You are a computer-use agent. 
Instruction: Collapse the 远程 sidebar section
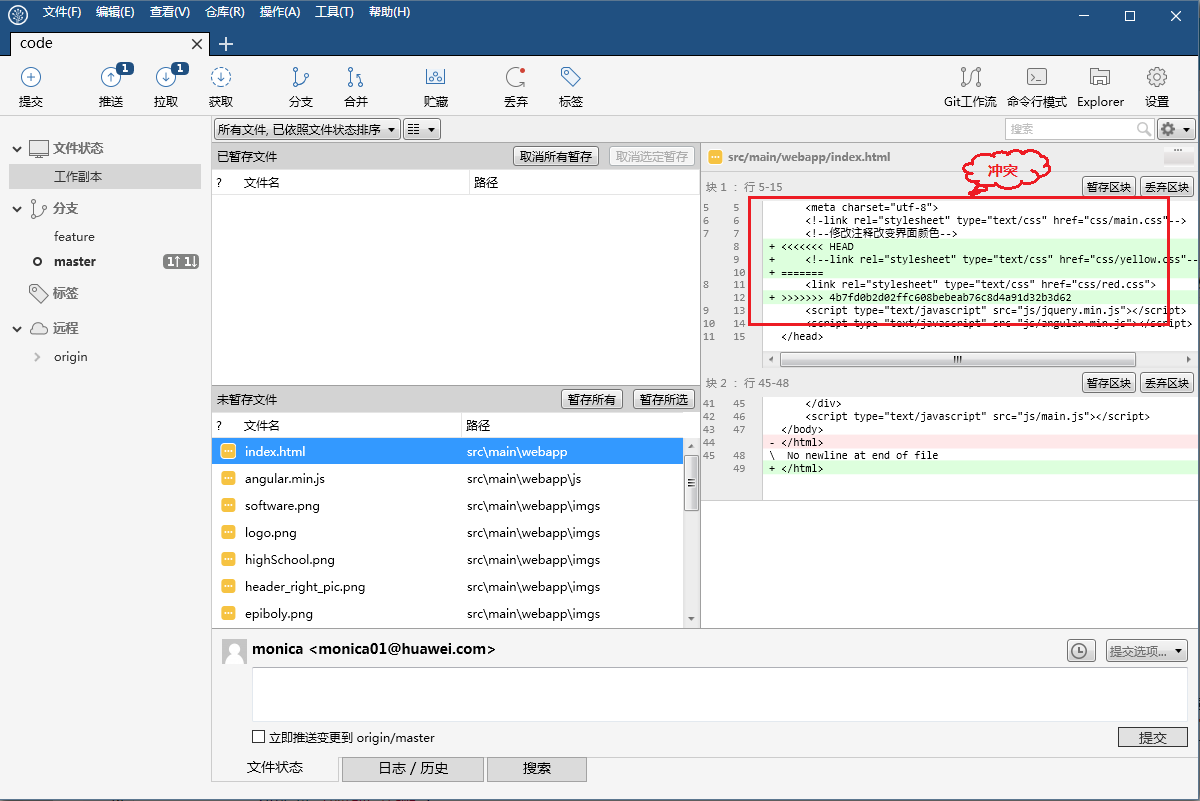point(17,329)
